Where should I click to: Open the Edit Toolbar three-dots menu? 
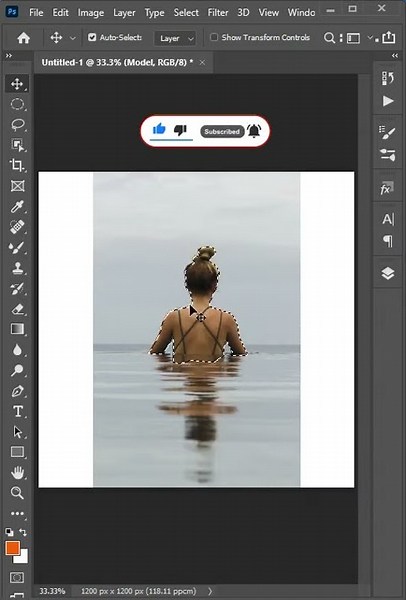coord(17,514)
